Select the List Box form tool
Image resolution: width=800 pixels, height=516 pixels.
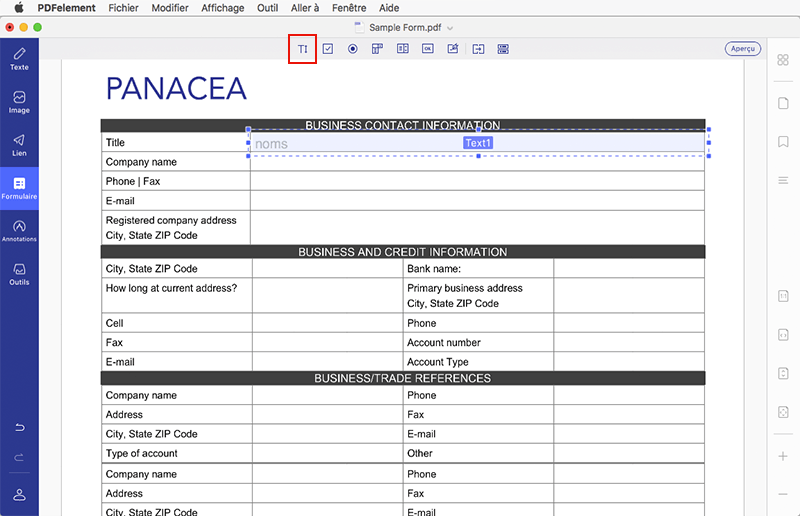click(x=403, y=48)
